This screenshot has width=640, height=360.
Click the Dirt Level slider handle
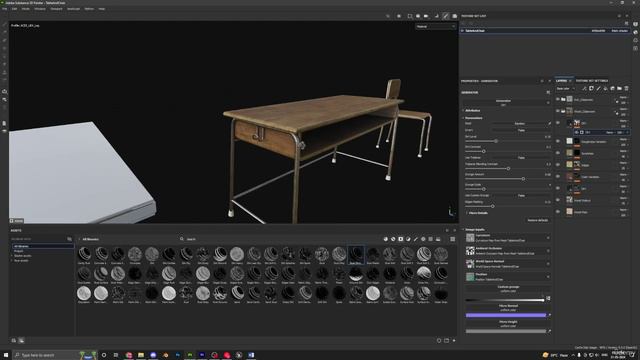pos(496,141)
